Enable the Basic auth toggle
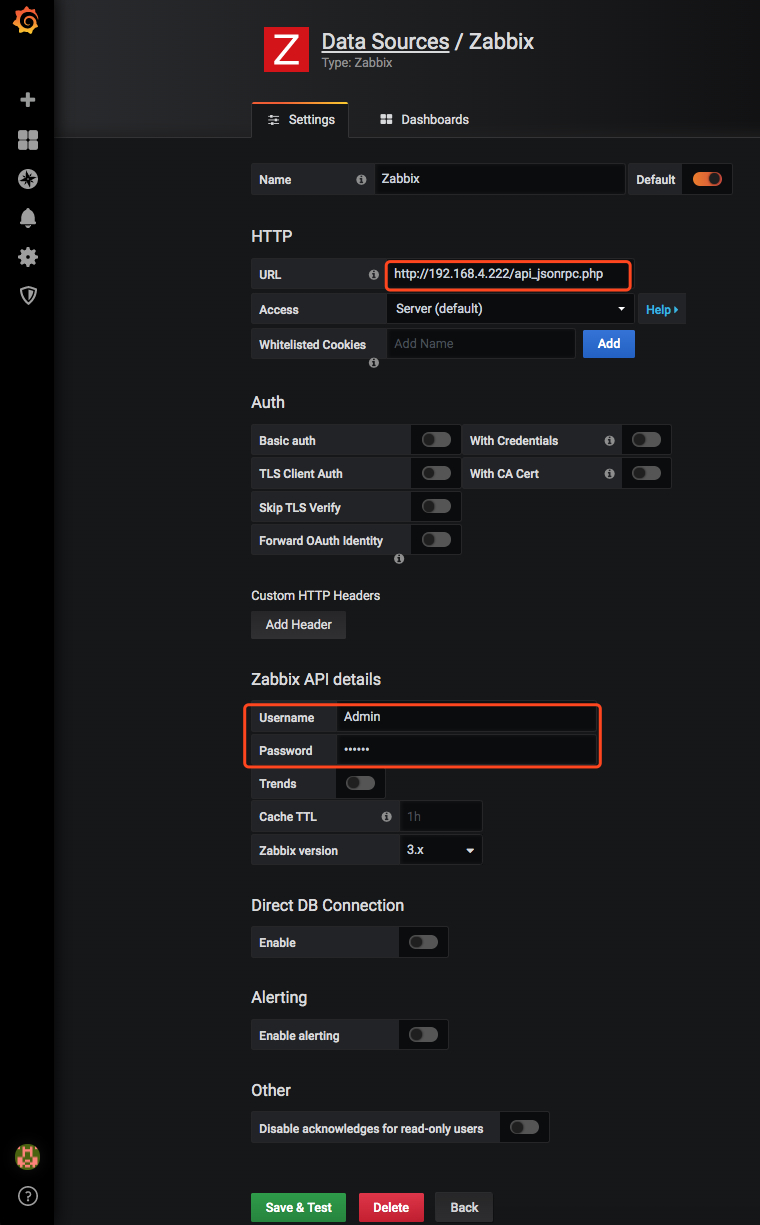Viewport: 760px width, 1225px height. pyautogui.click(x=436, y=440)
